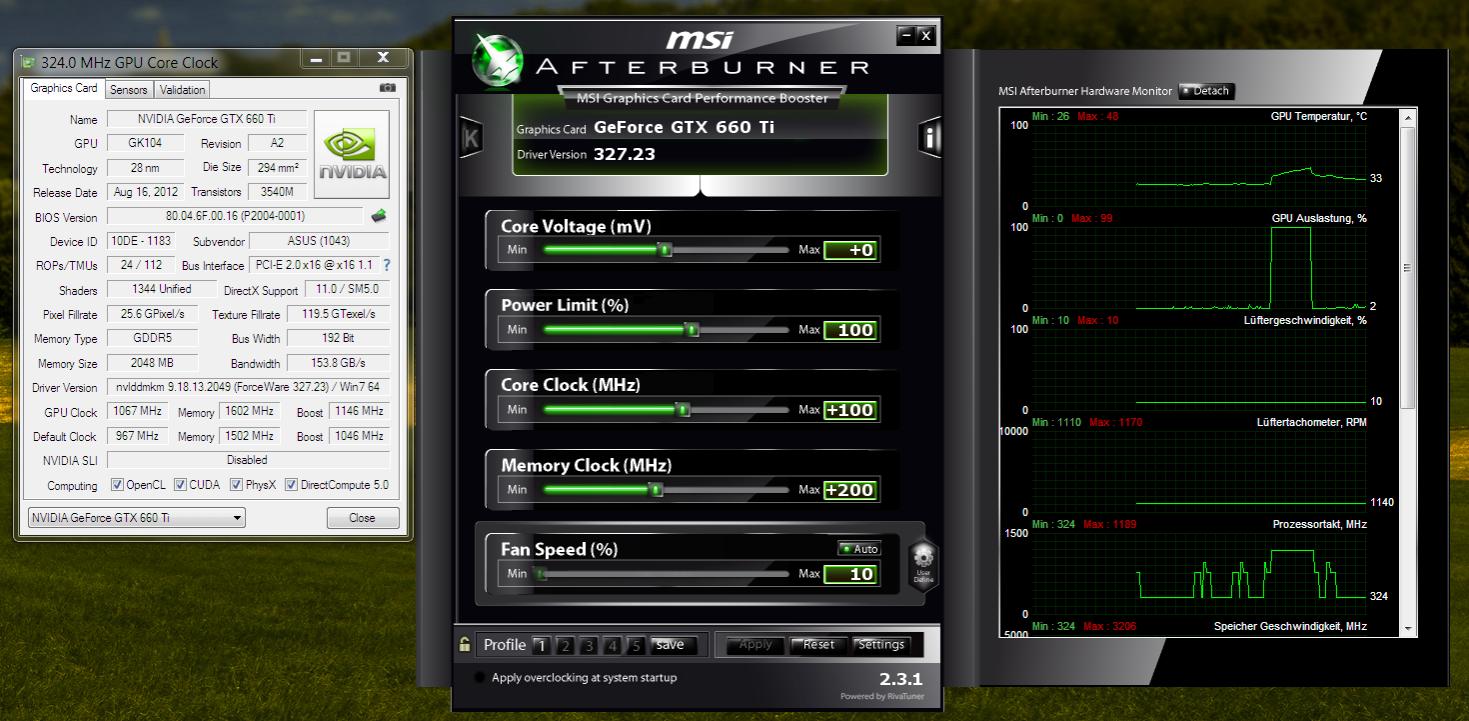The image size is (1469, 721).
Task: Click the BIOS Version value field
Action: tap(235, 216)
